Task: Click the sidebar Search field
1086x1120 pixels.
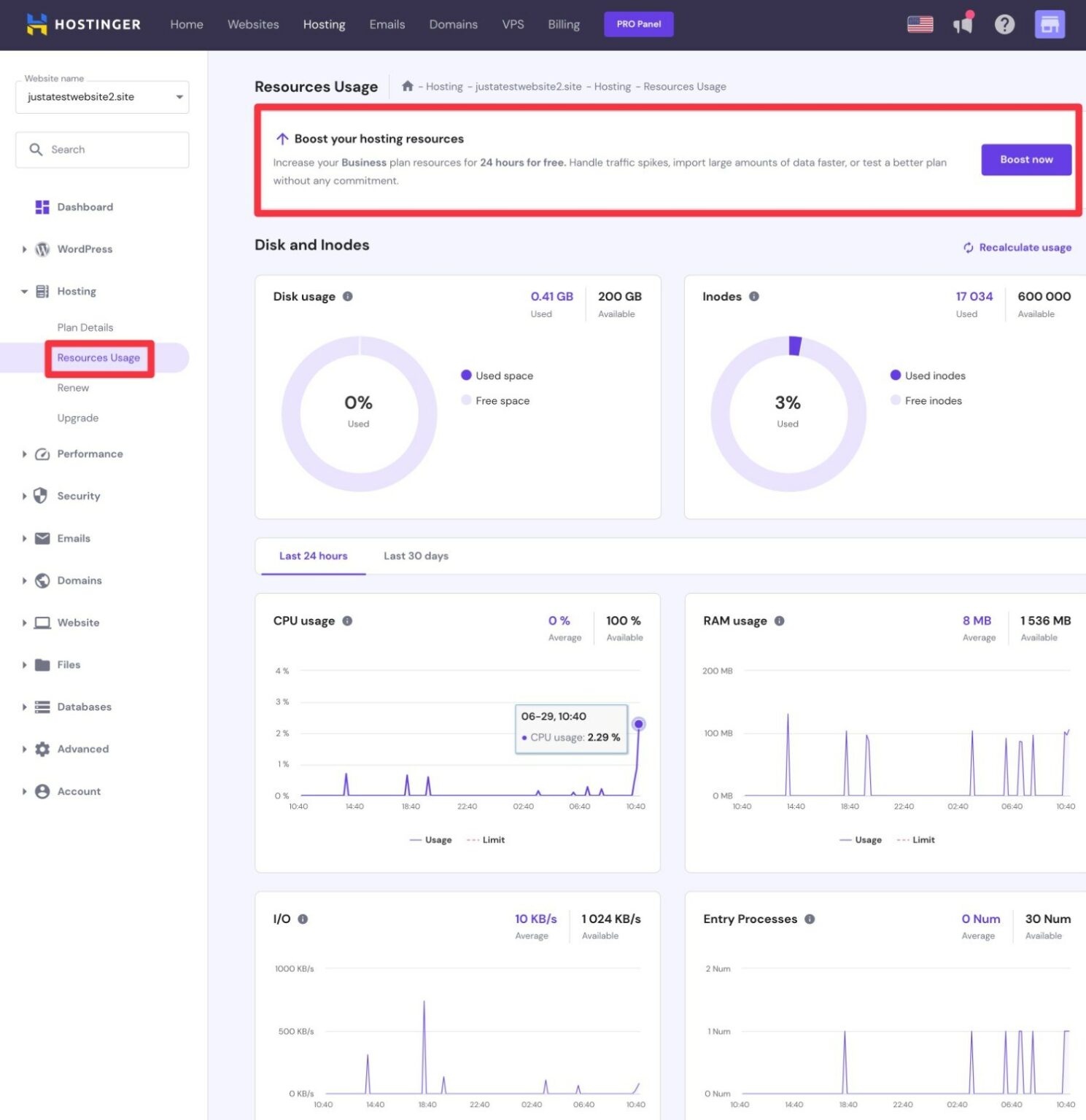Action: (102, 149)
